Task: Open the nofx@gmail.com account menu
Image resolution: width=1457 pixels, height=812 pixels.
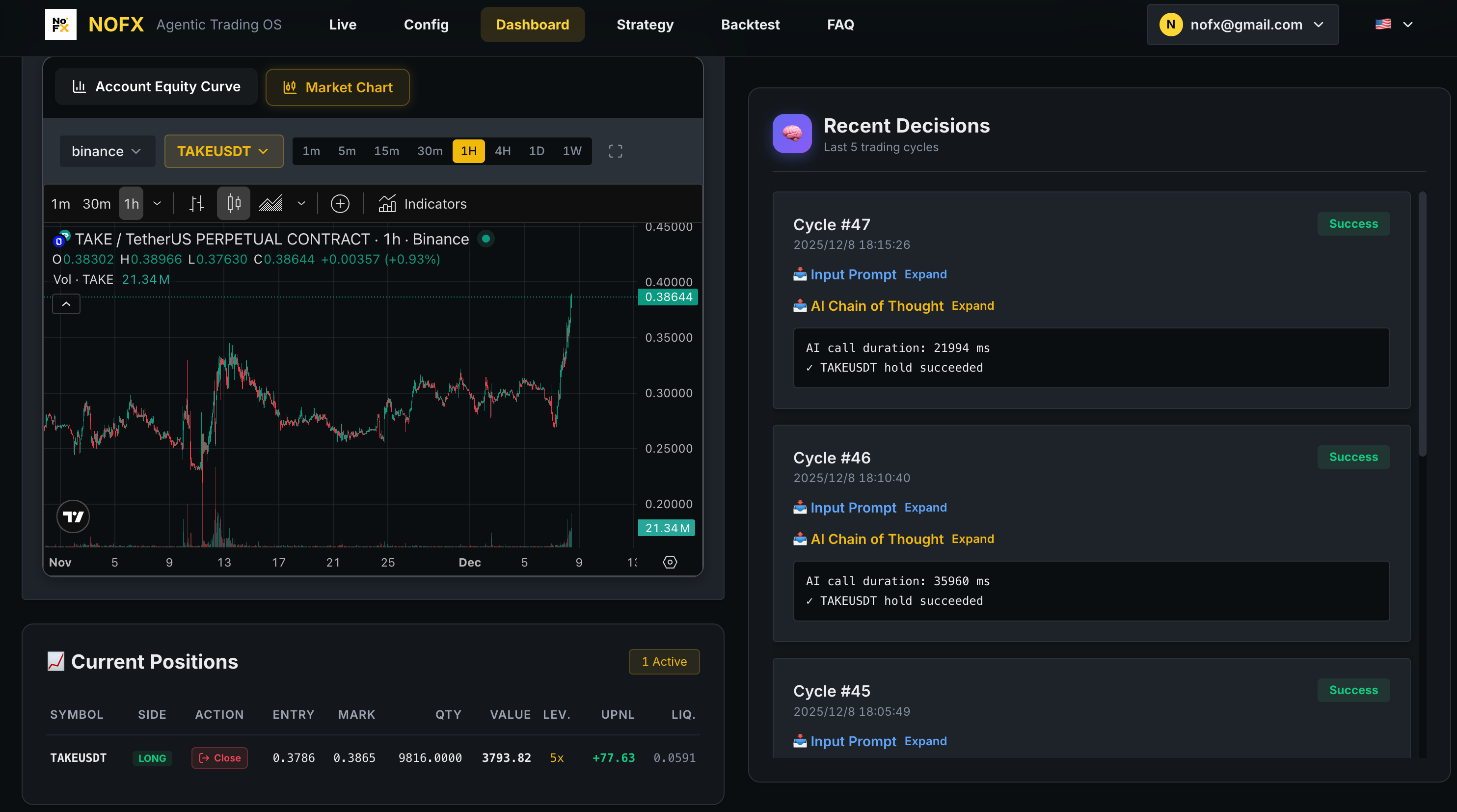Action: [1242, 25]
